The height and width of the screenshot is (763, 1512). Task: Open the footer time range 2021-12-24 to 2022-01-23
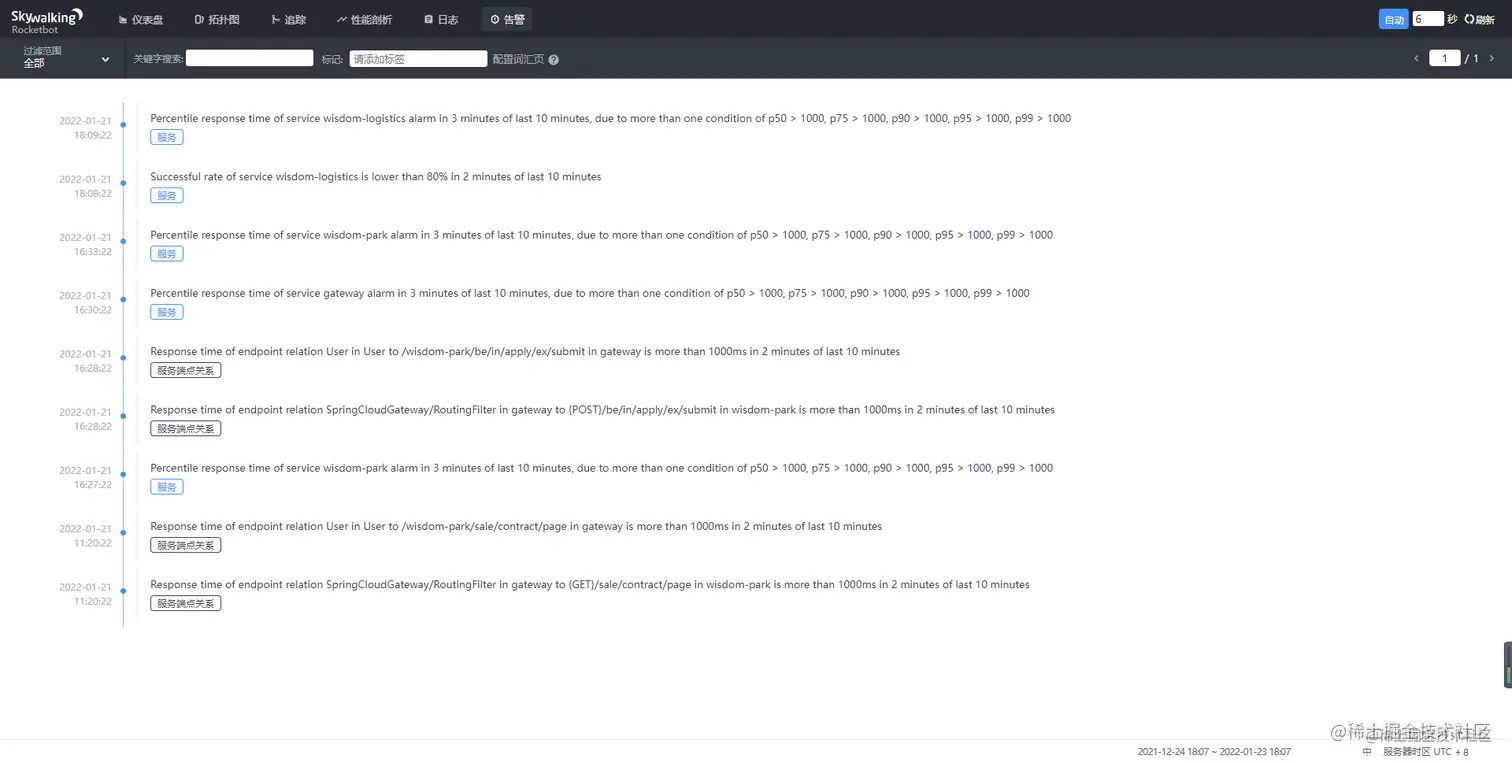click(x=1214, y=752)
